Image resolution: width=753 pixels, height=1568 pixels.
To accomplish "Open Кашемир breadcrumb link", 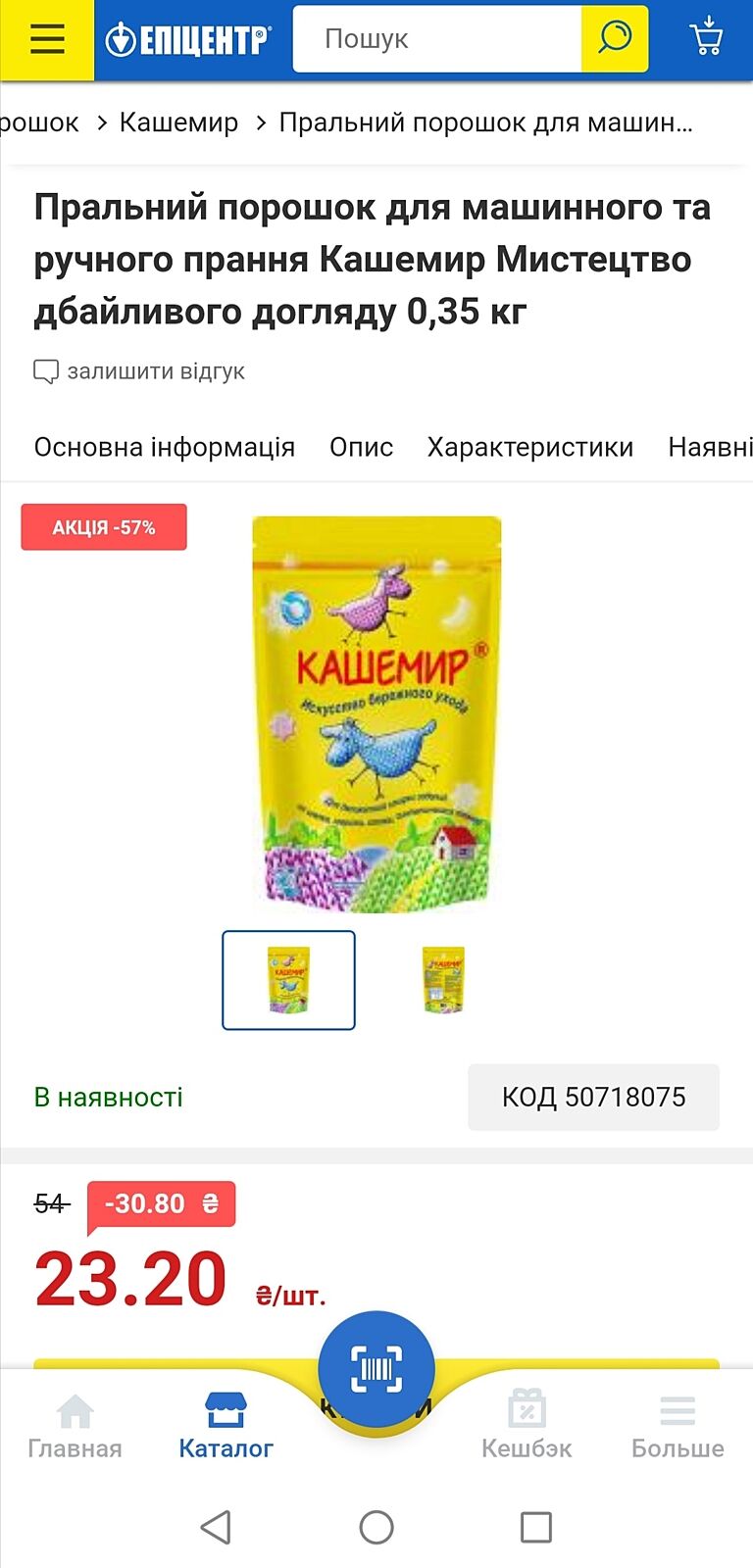I will coord(178,122).
